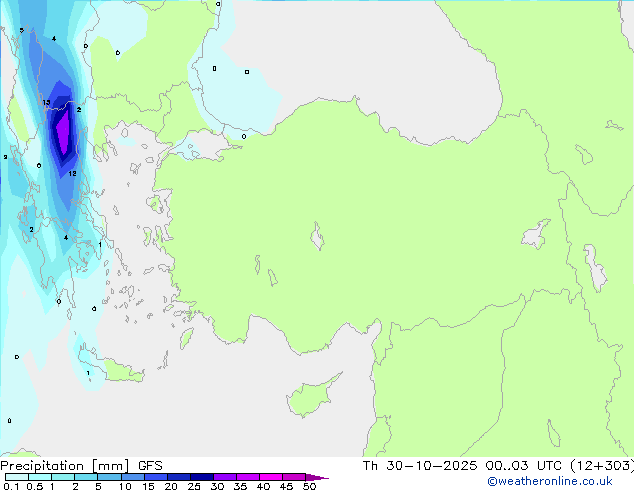Click the "Precipitation [mm]" title text
634x490 pixels.
[65, 466]
